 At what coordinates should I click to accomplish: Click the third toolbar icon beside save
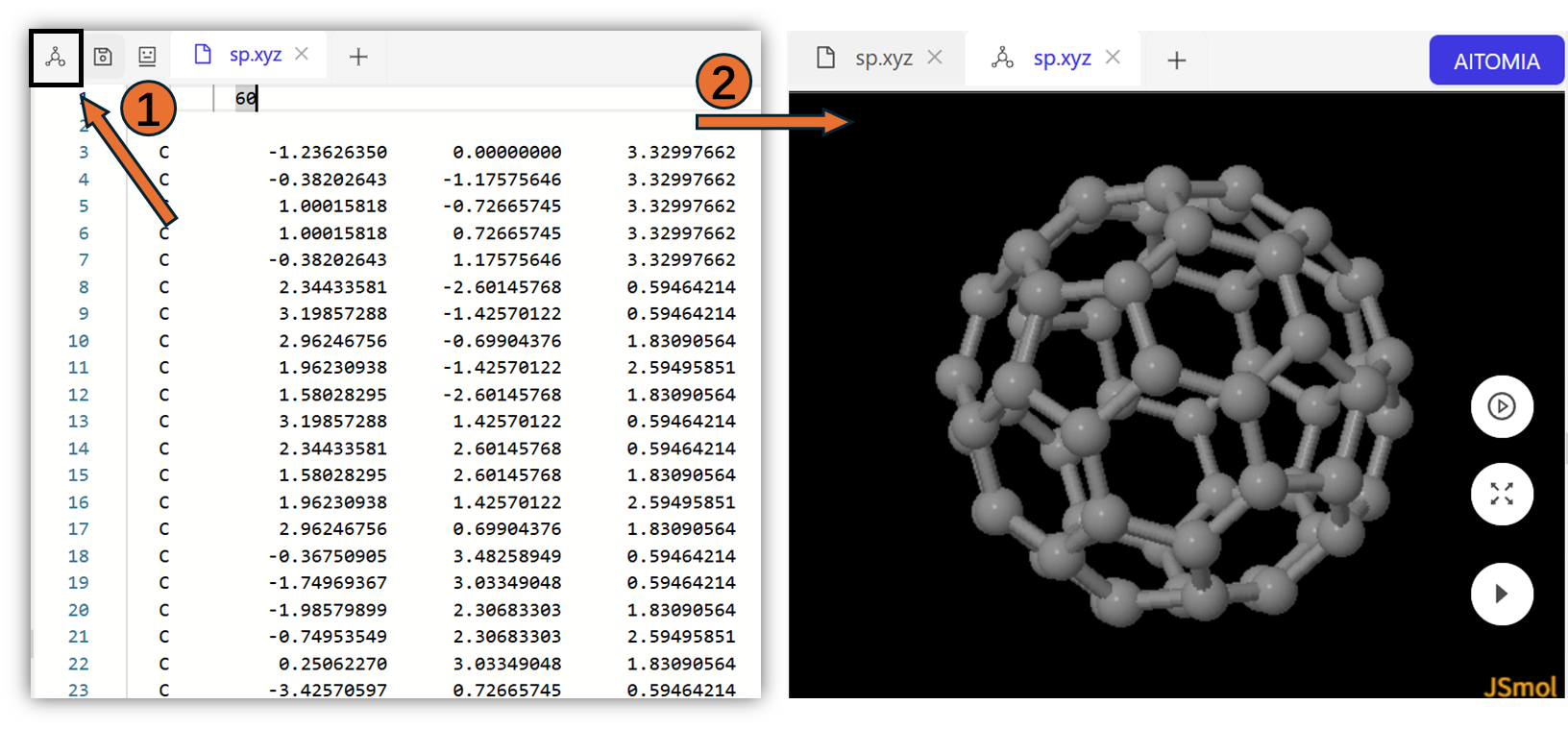[x=147, y=57]
